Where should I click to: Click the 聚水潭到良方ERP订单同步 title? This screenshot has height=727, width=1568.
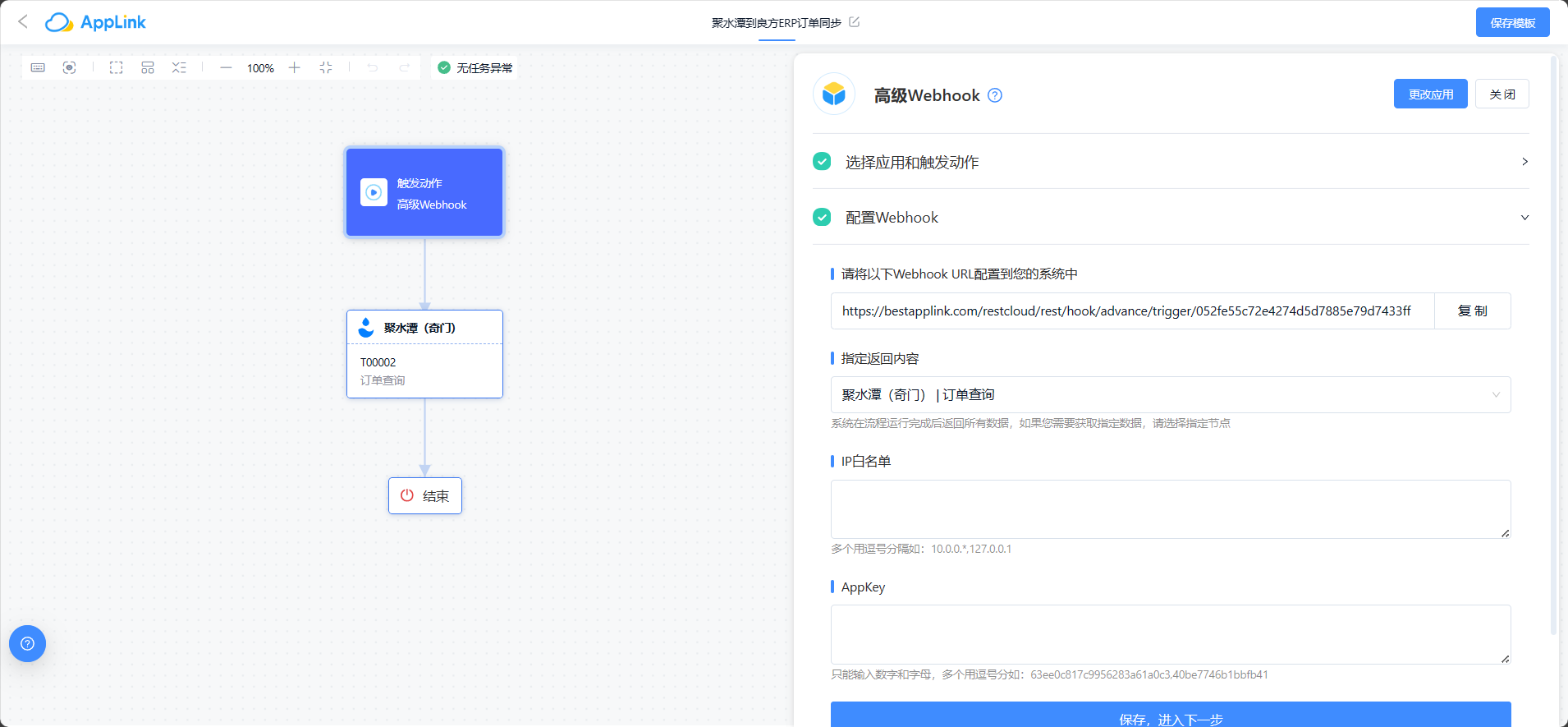point(776,23)
